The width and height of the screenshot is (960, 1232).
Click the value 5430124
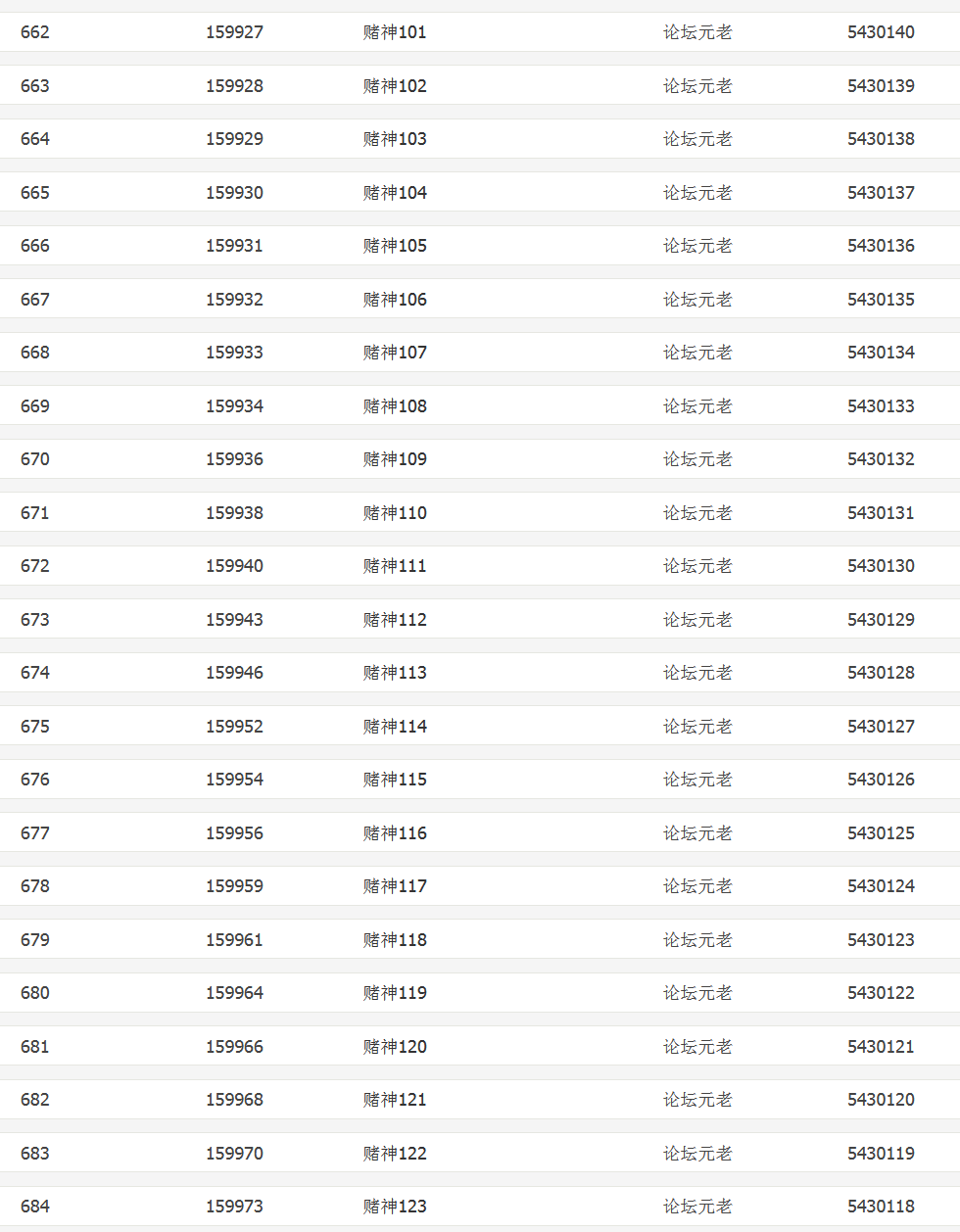coord(881,886)
